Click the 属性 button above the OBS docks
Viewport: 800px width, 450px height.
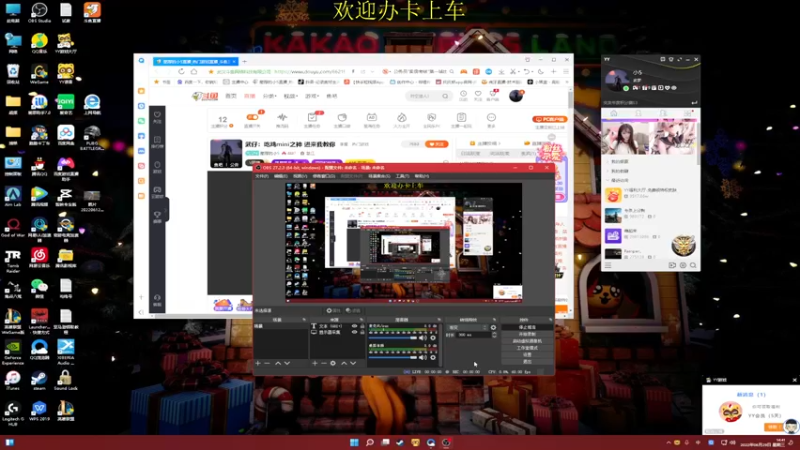(x=334, y=310)
